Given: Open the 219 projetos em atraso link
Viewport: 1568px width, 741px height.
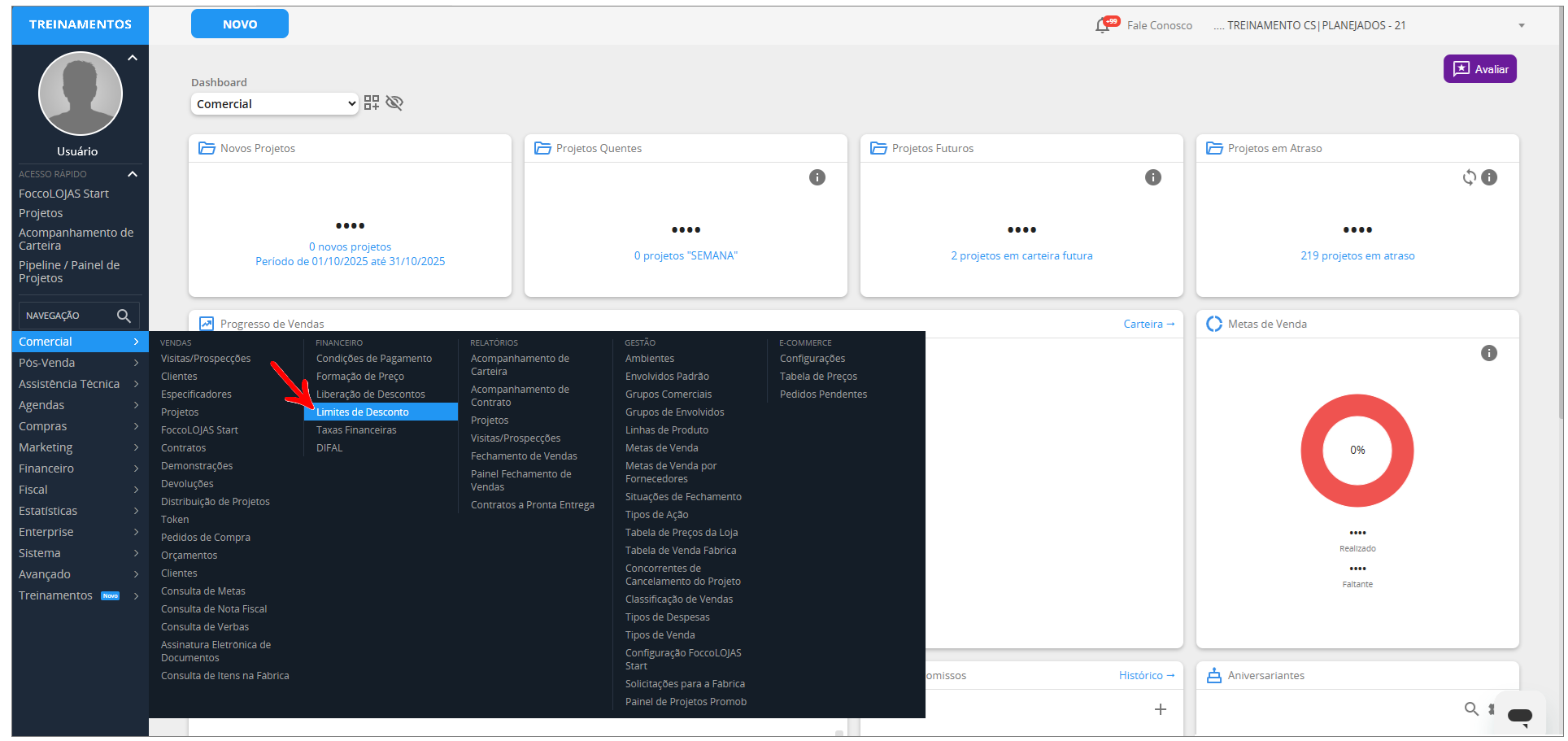Looking at the screenshot, I should tap(1357, 255).
